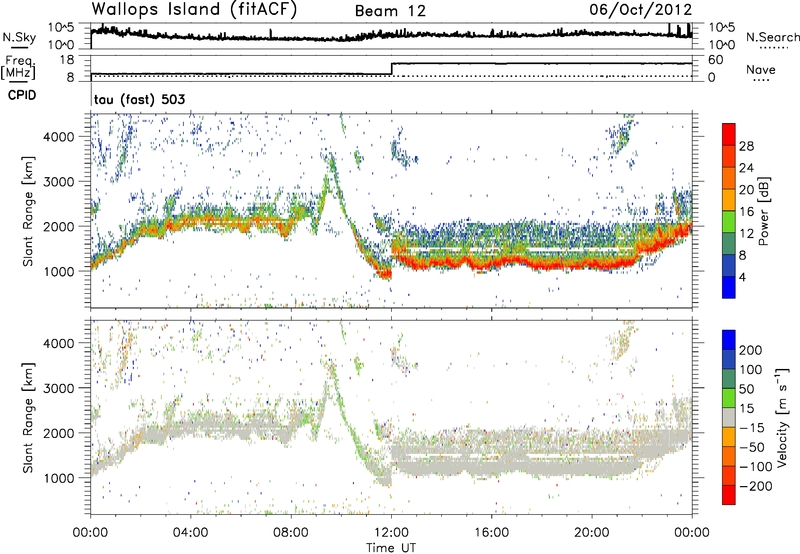Screen dimensions: 800x554
Task: Click the '4000' tick on power panel
Action: point(59,137)
